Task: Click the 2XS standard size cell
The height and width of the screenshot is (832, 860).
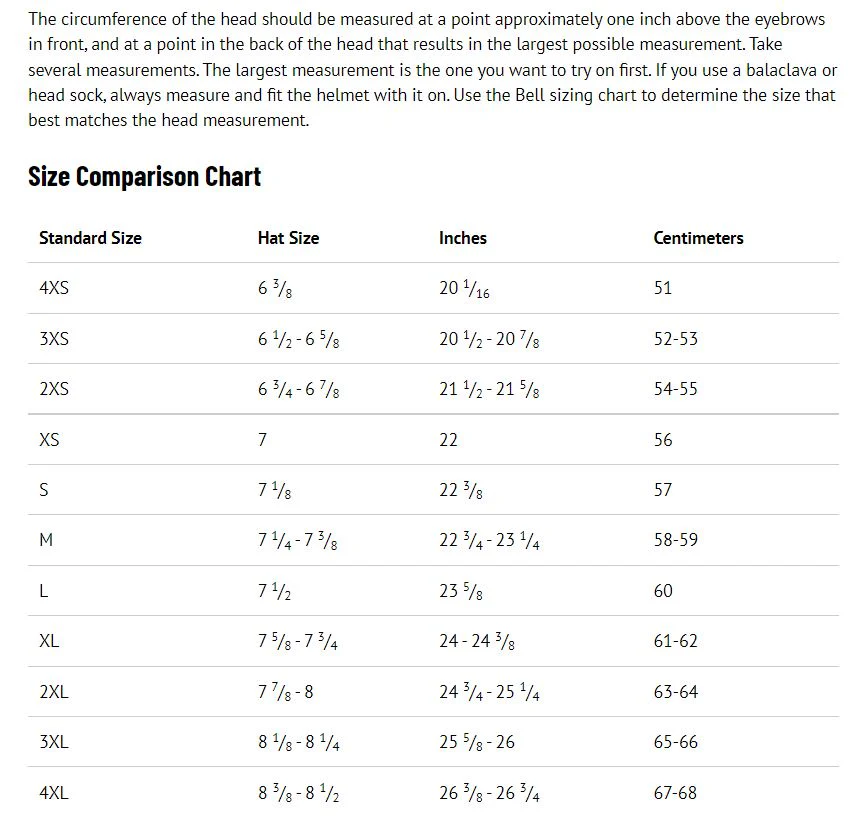Action: point(54,389)
